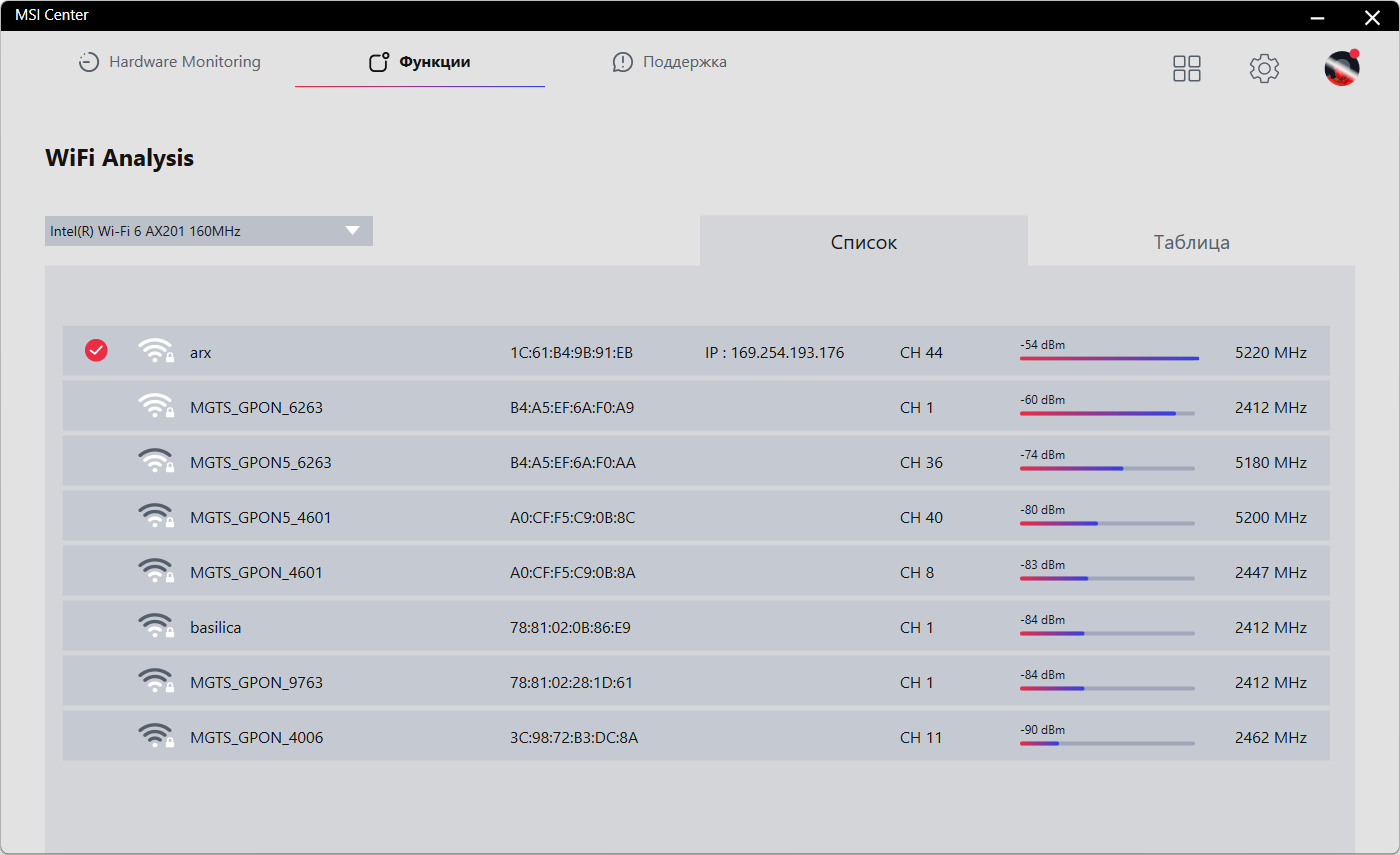Select the basilica network name
The image size is (1400, 855).
[215, 628]
